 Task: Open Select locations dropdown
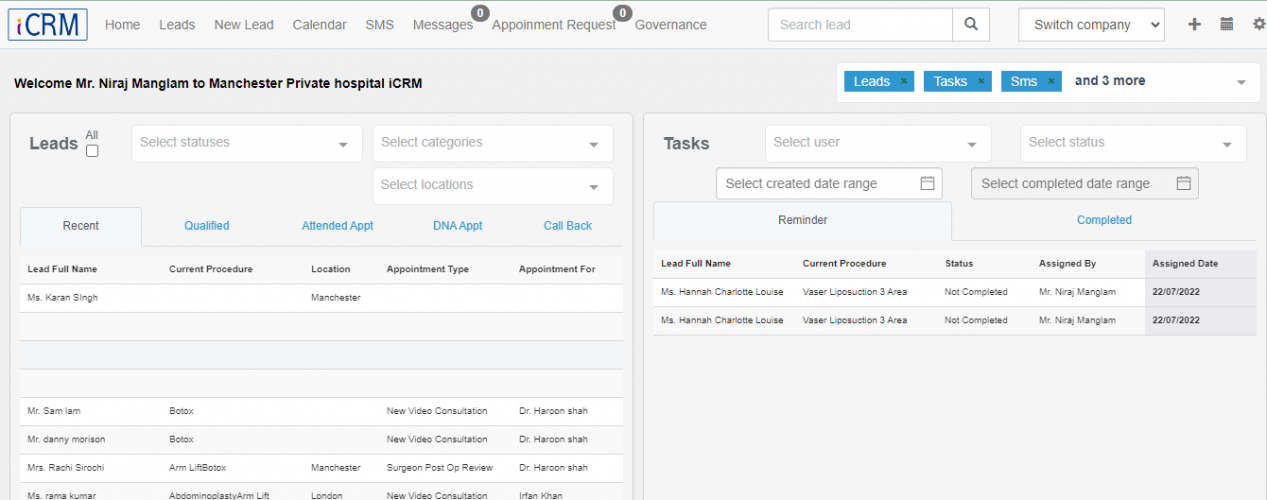(x=493, y=185)
